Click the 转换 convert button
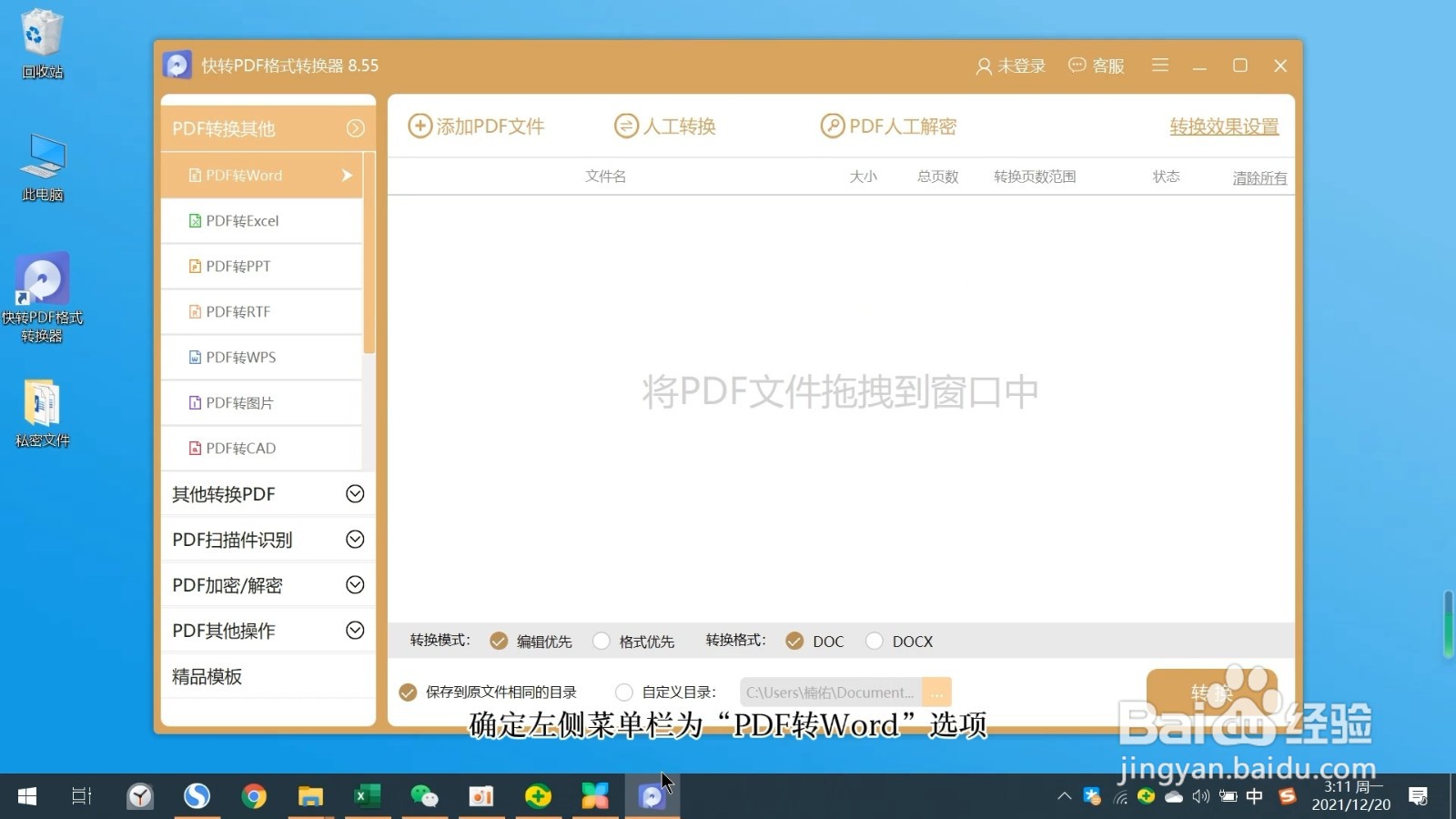This screenshot has height=819, width=1456. (x=1212, y=693)
